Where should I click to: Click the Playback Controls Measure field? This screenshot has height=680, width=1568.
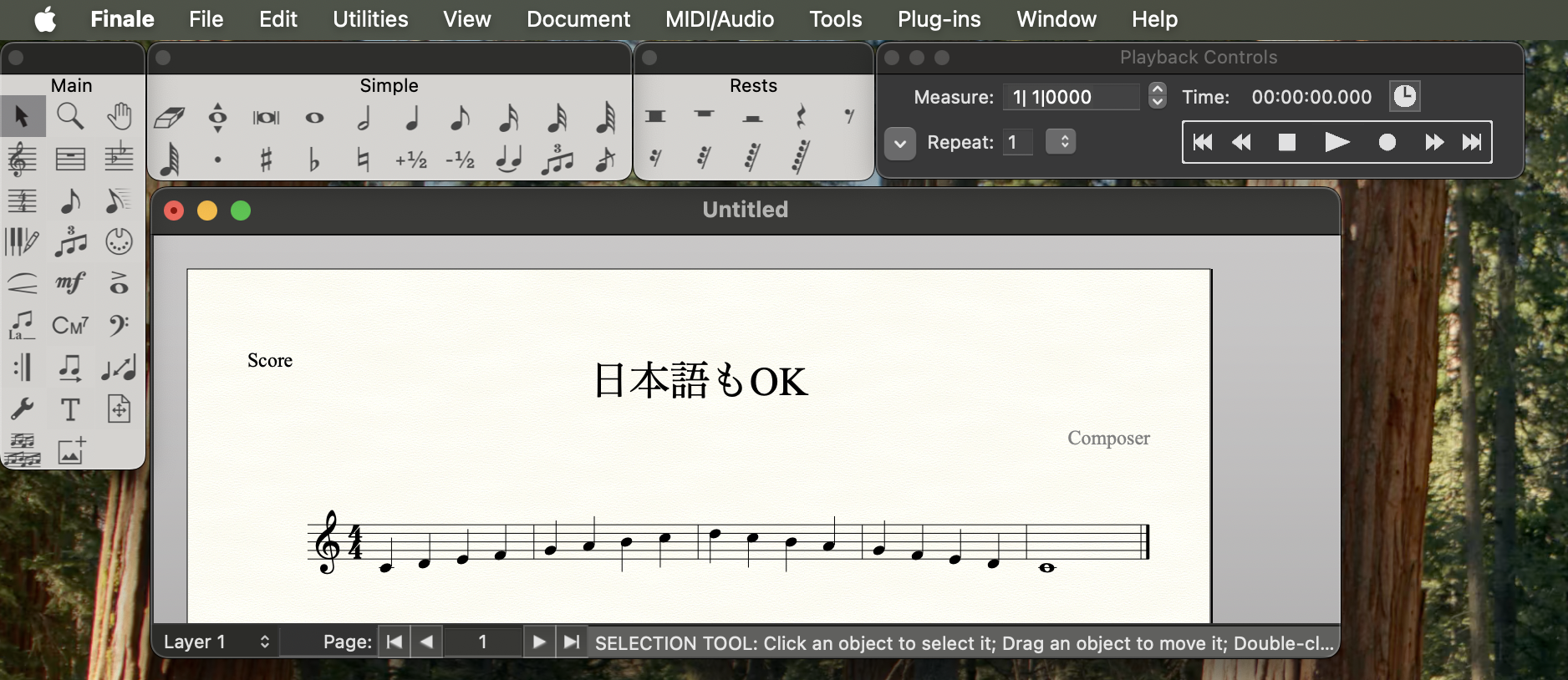click(x=1071, y=97)
